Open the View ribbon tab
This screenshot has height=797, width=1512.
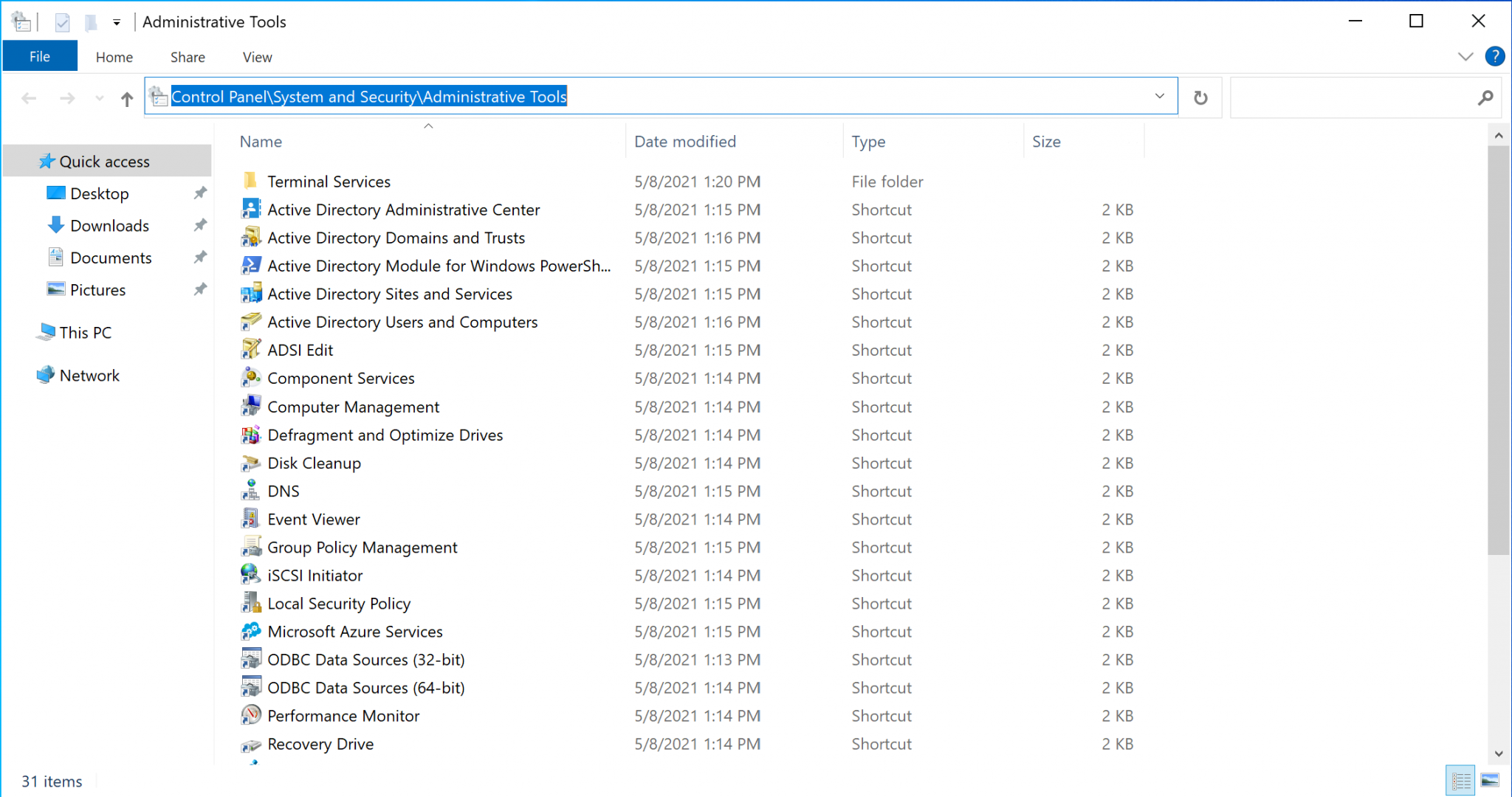point(257,57)
